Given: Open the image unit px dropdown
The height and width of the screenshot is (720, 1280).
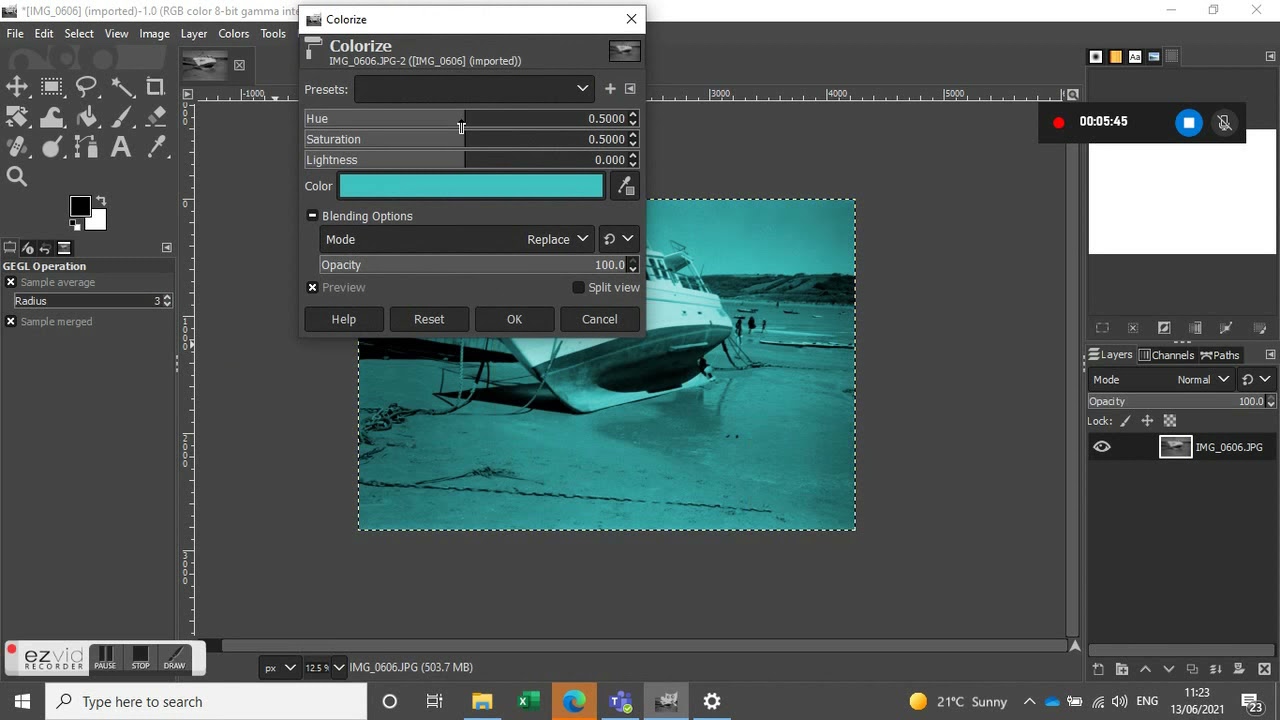Looking at the screenshot, I should pos(279,667).
